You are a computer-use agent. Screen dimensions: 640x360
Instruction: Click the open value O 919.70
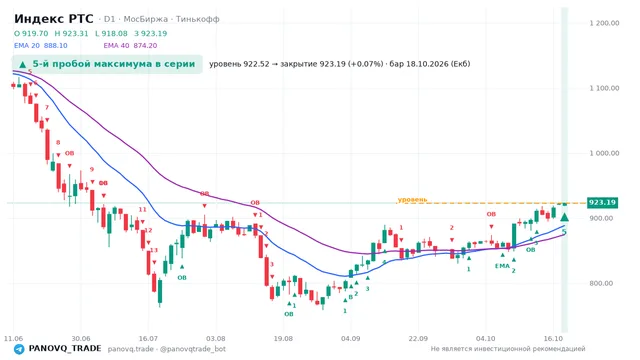pos(31,33)
